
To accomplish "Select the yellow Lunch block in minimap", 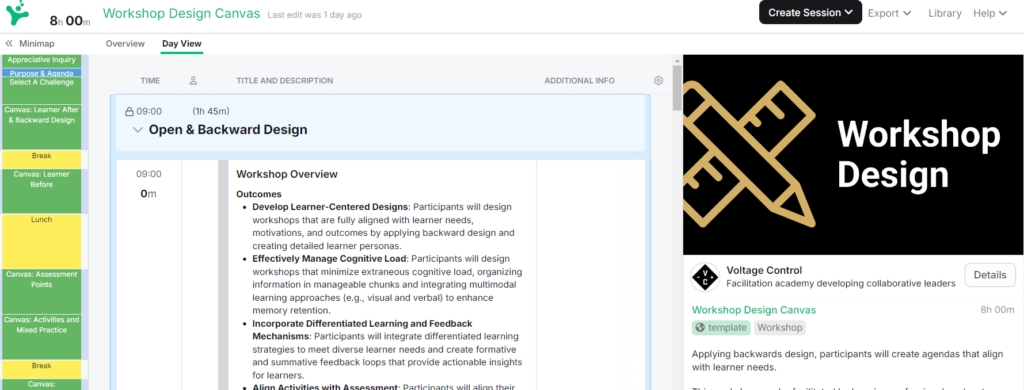I will pyautogui.click(x=41, y=241).
